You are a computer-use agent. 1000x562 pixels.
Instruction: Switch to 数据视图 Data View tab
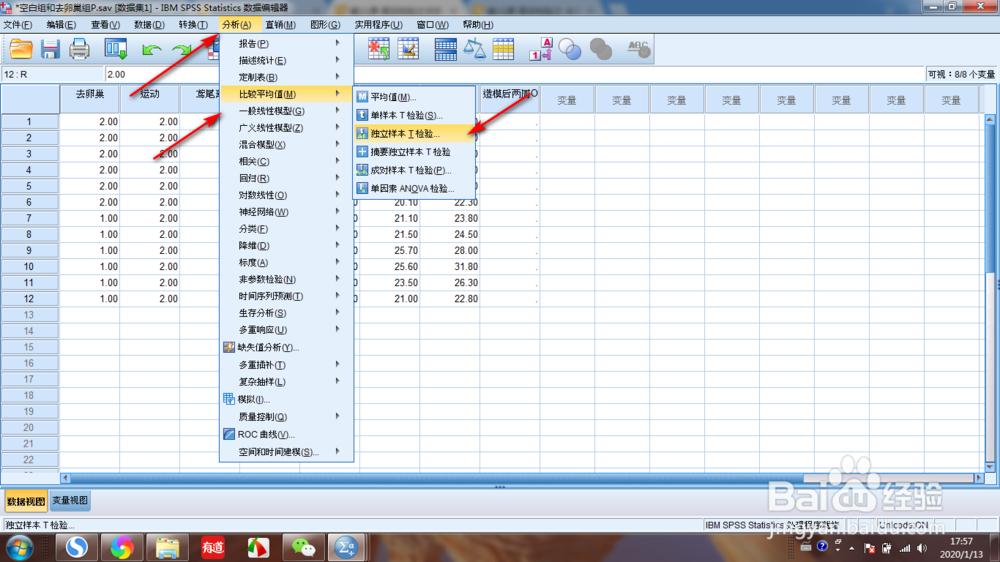(x=26, y=501)
